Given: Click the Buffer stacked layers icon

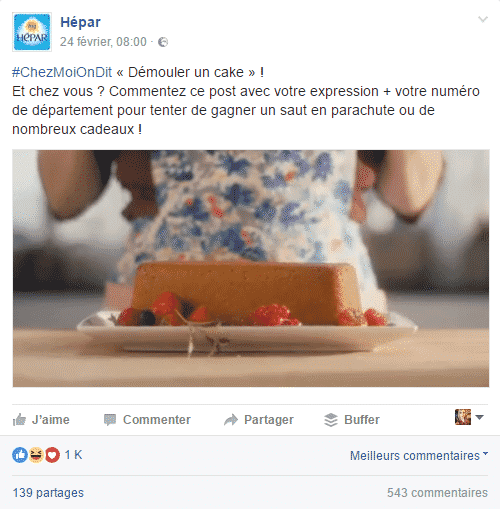Looking at the screenshot, I should [331, 420].
